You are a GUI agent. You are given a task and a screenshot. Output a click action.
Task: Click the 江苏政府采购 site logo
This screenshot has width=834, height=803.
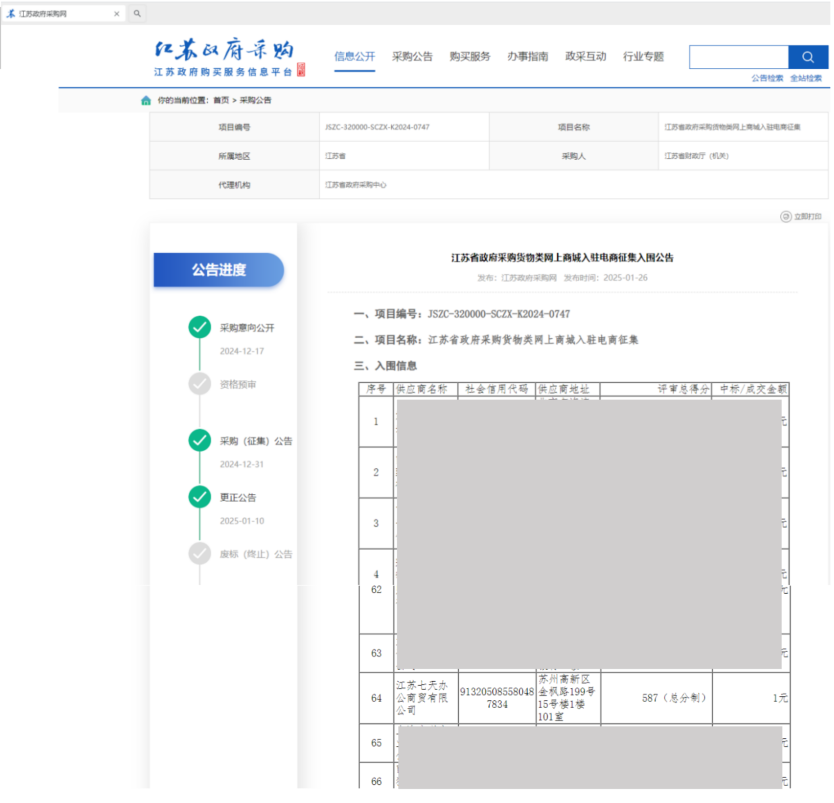click(x=230, y=57)
